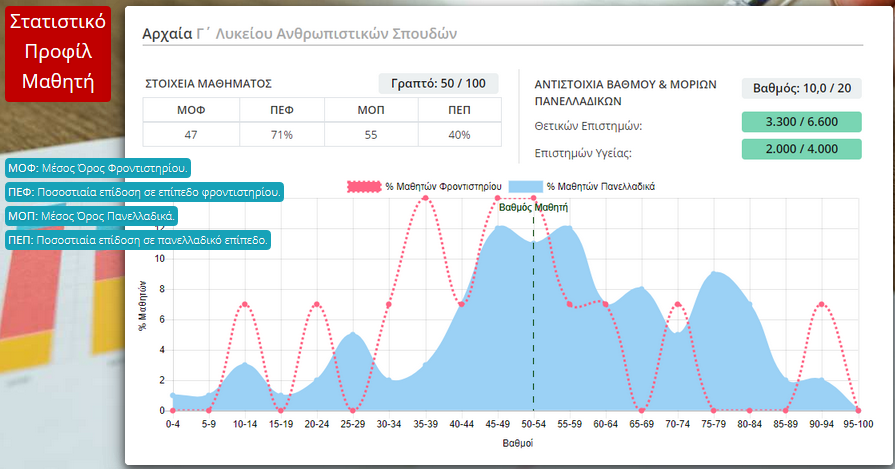
Task: Click the green 2.000 / 4.000 points badge
Action: (x=802, y=149)
